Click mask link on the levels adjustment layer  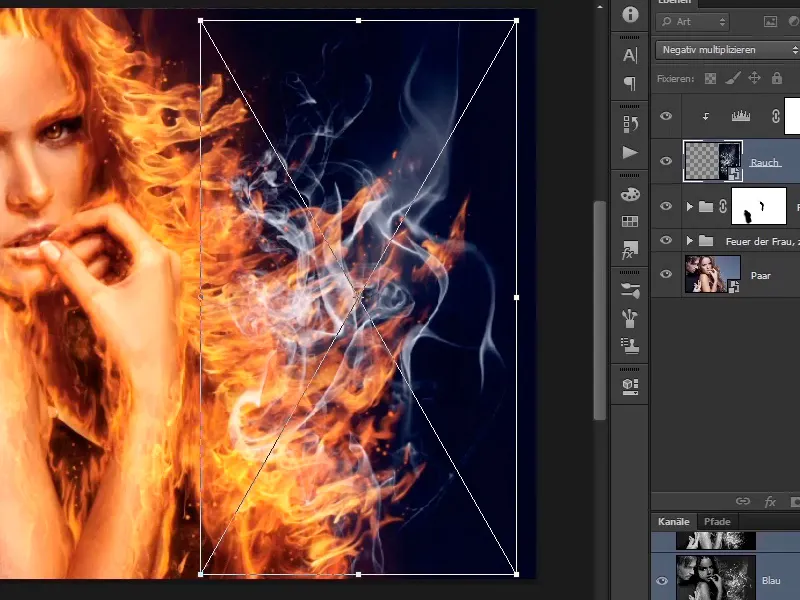pyautogui.click(x=776, y=116)
